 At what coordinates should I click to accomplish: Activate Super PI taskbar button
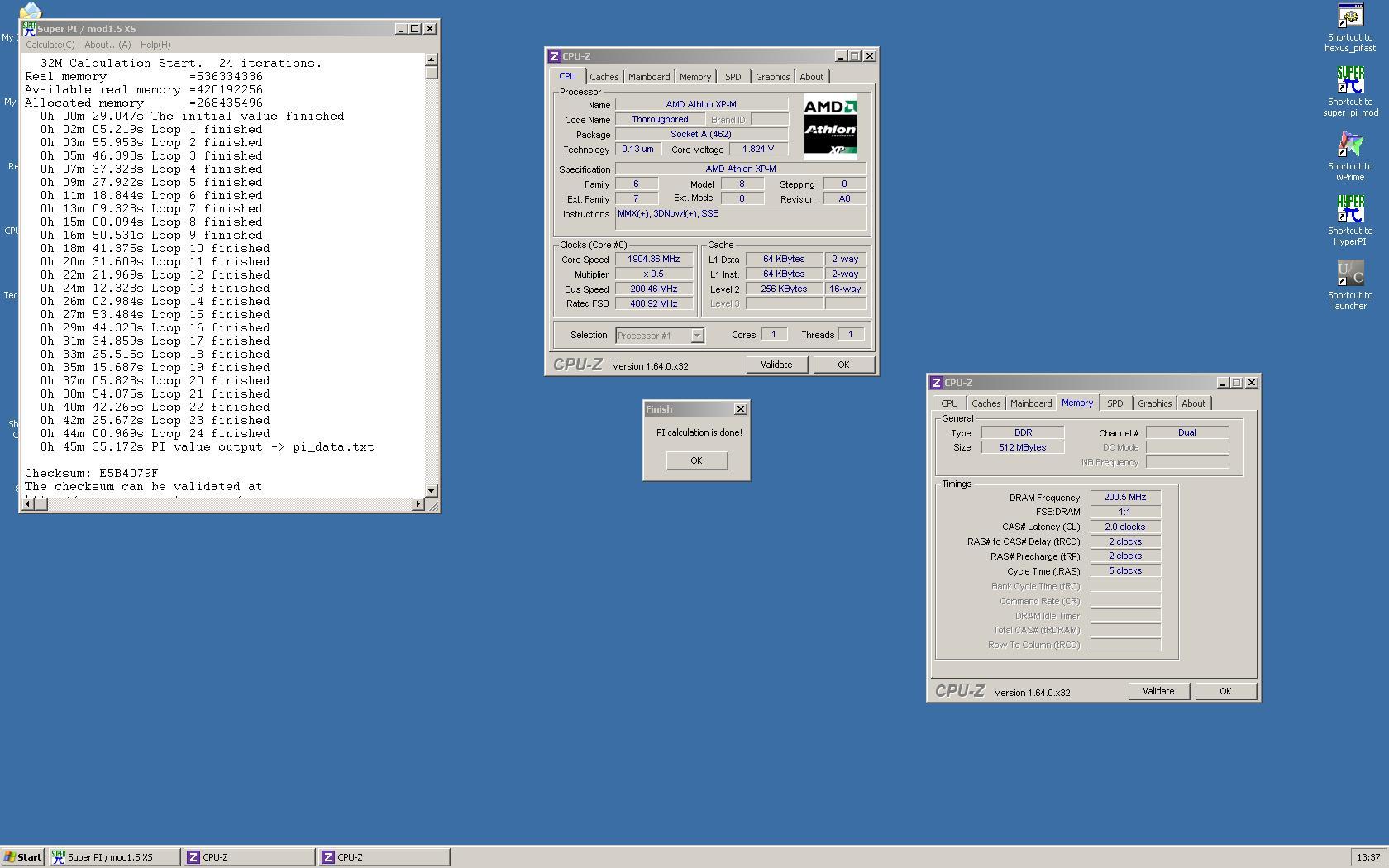(x=114, y=857)
